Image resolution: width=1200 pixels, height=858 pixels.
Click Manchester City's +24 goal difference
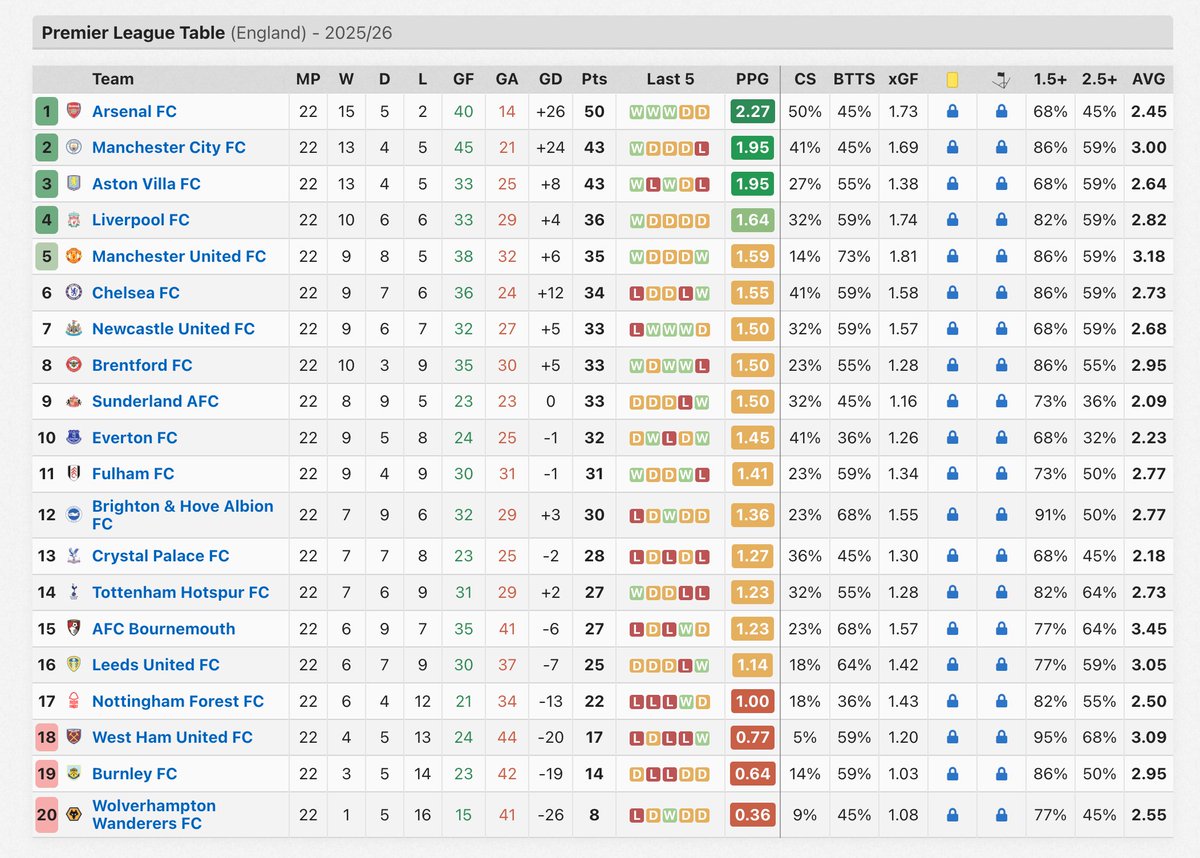[550, 148]
